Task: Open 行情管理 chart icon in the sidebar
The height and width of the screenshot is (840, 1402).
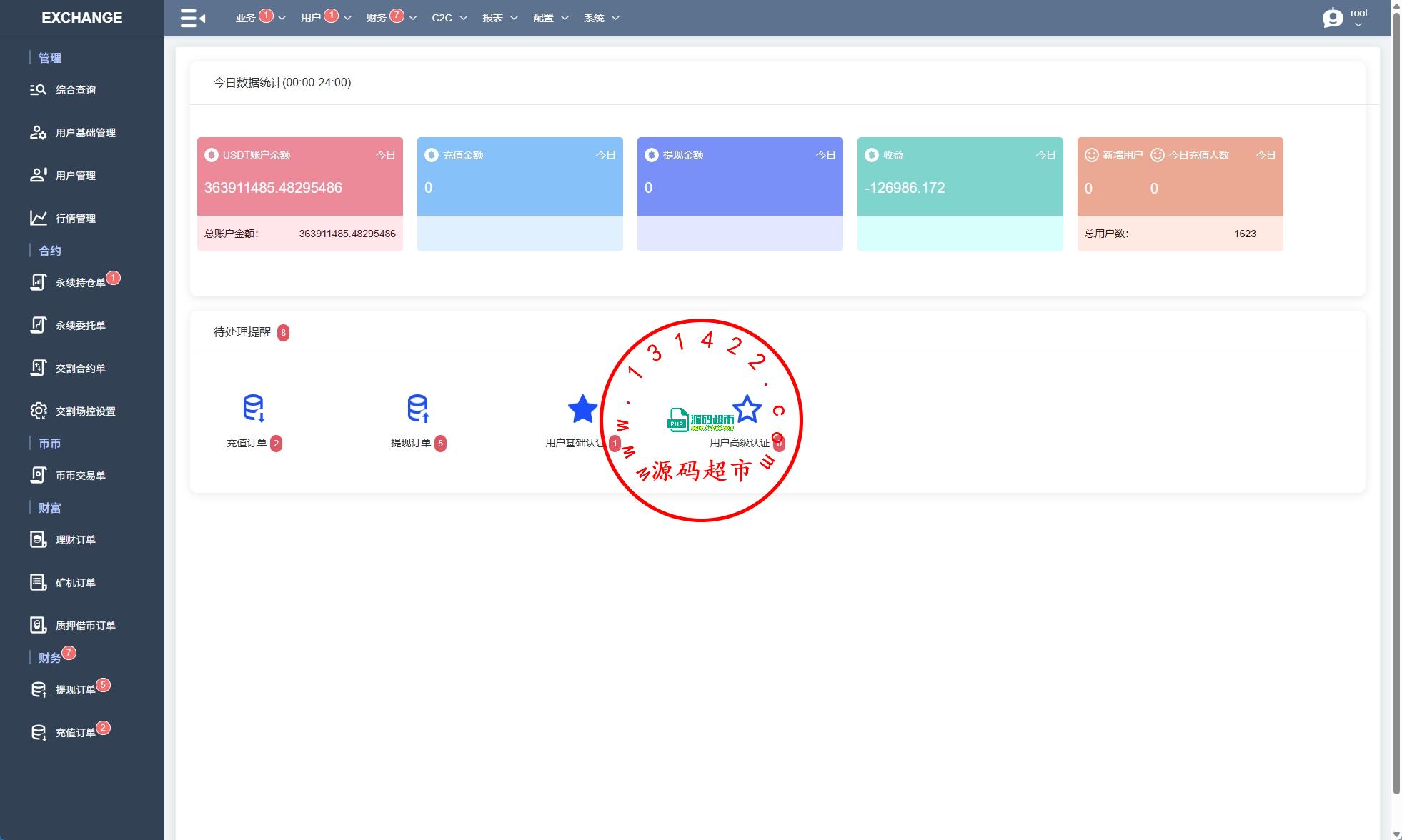Action: pos(39,218)
